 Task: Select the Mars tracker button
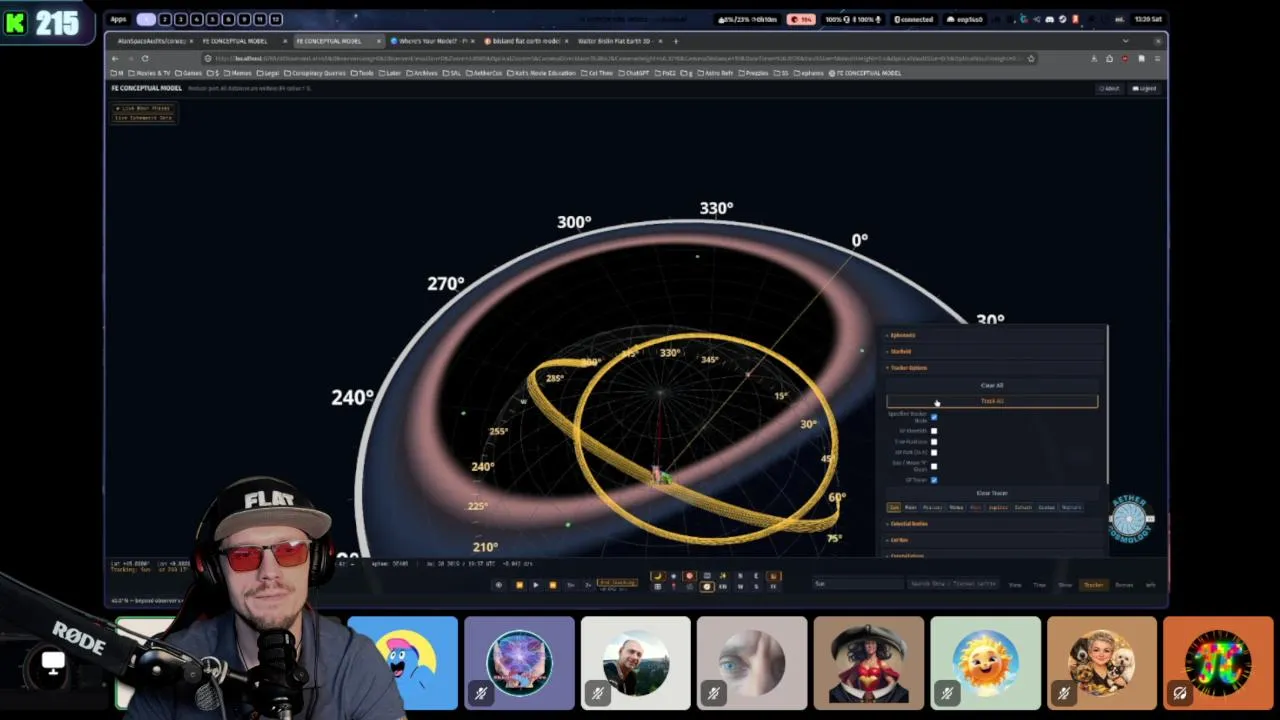[x=975, y=507]
